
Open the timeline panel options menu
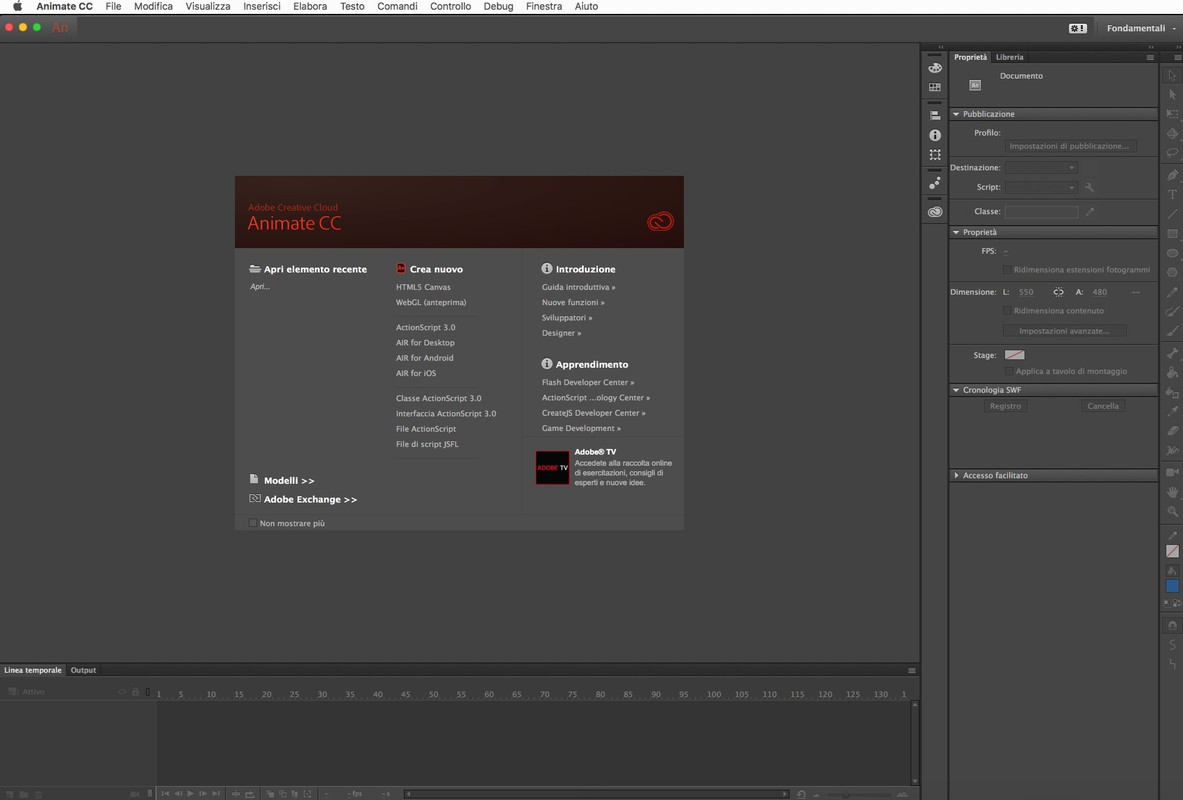(x=911, y=670)
